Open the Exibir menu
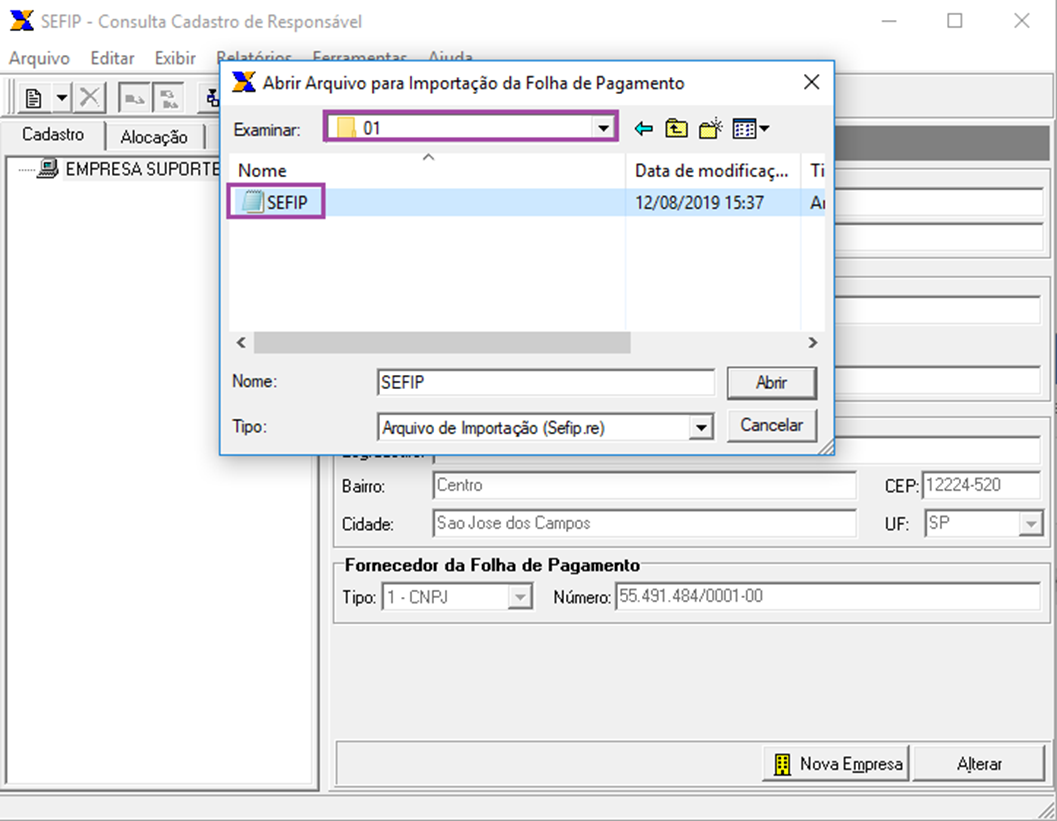Screen dimensions: 1057x821 (x=175, y=58)
